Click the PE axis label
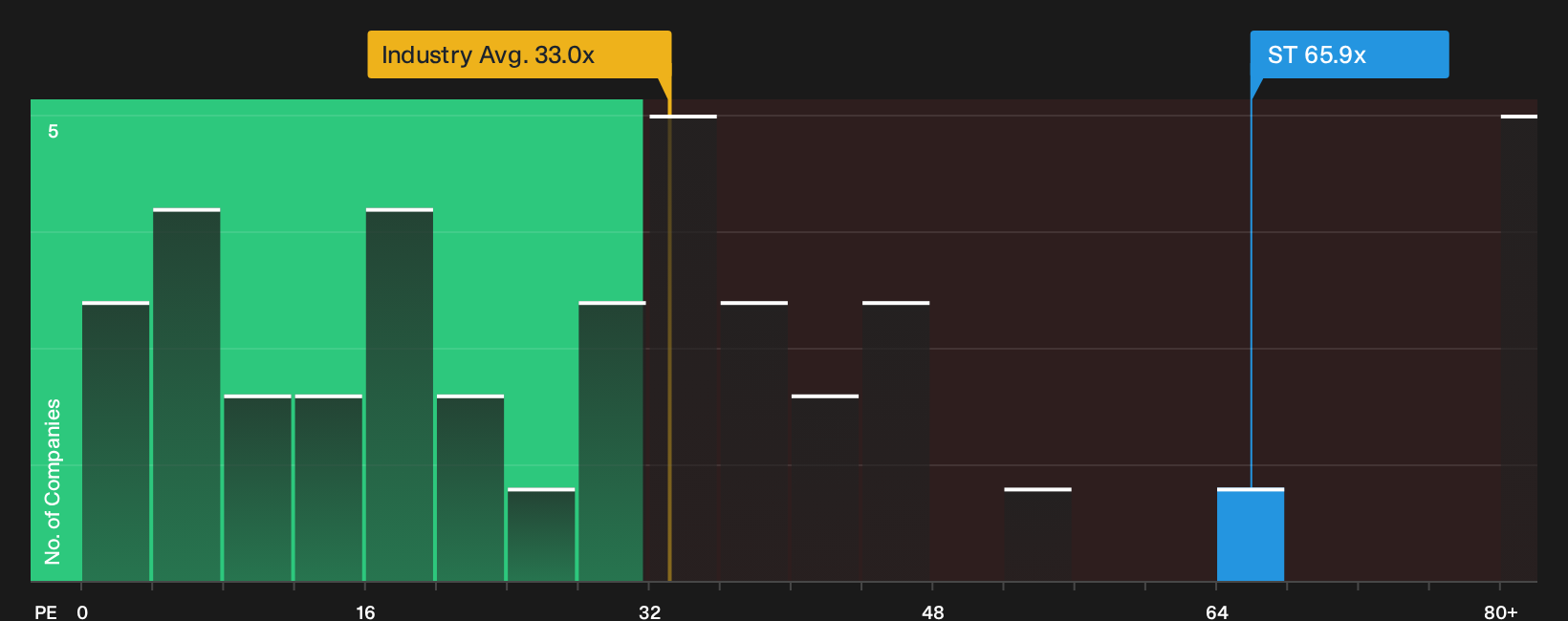Viewport: 1568px width, 621px height. pos(46,611)
